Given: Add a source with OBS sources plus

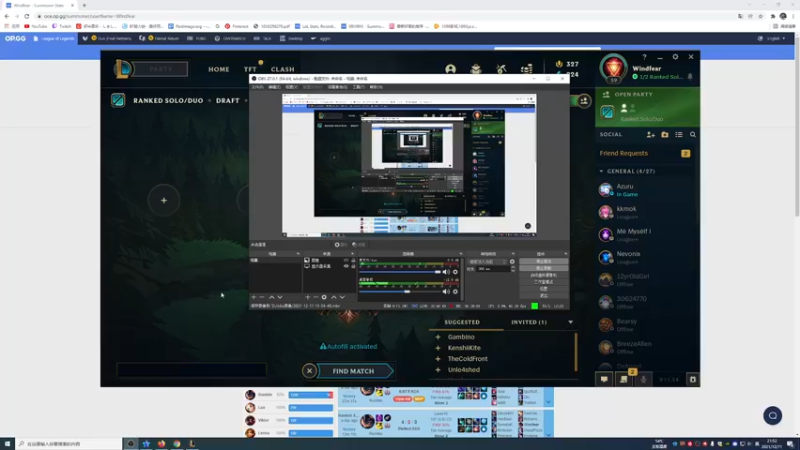Looking at the screenshot, I should [x=308, y=297].
